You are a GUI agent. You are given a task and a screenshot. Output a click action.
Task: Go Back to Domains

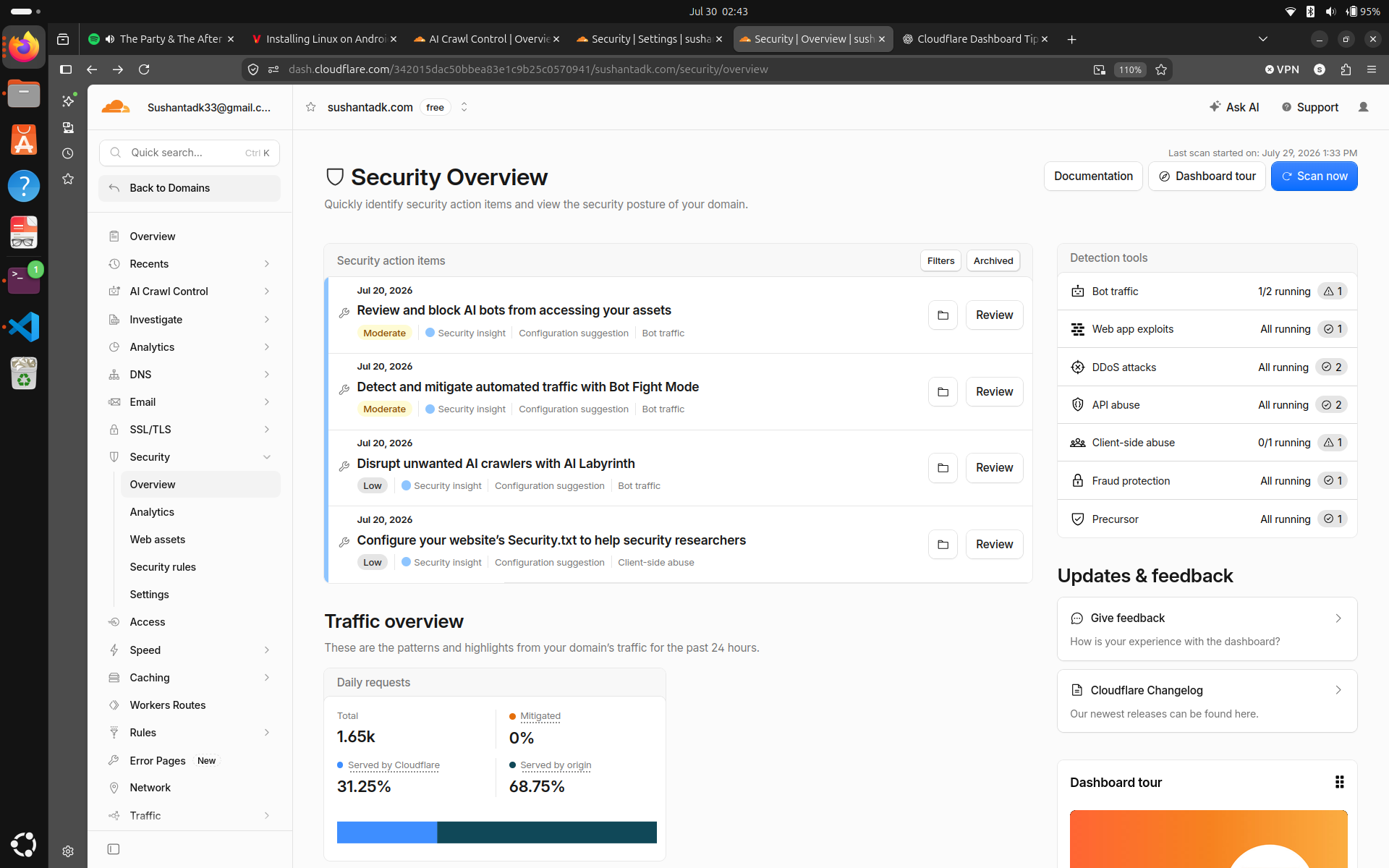pos(190,188)
